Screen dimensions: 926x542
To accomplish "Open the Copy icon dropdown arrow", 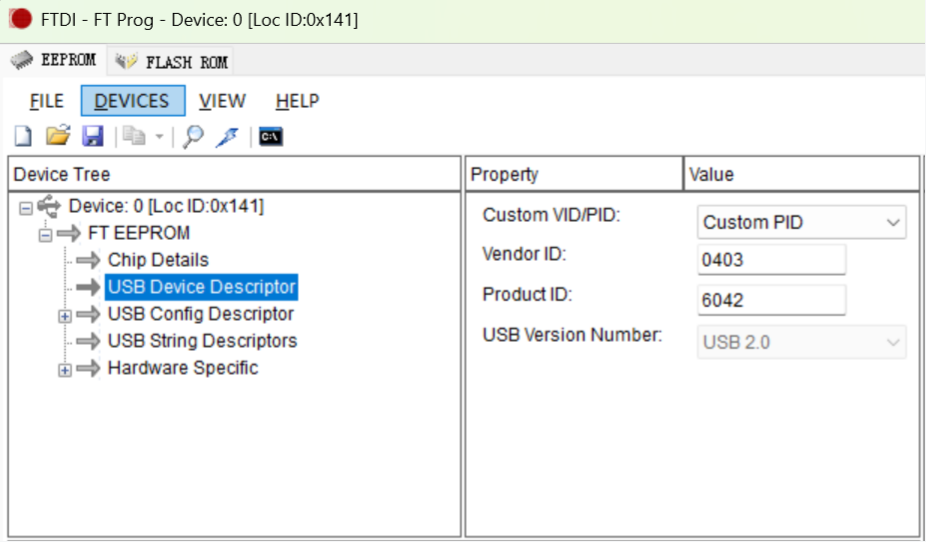I will [159, 137].
